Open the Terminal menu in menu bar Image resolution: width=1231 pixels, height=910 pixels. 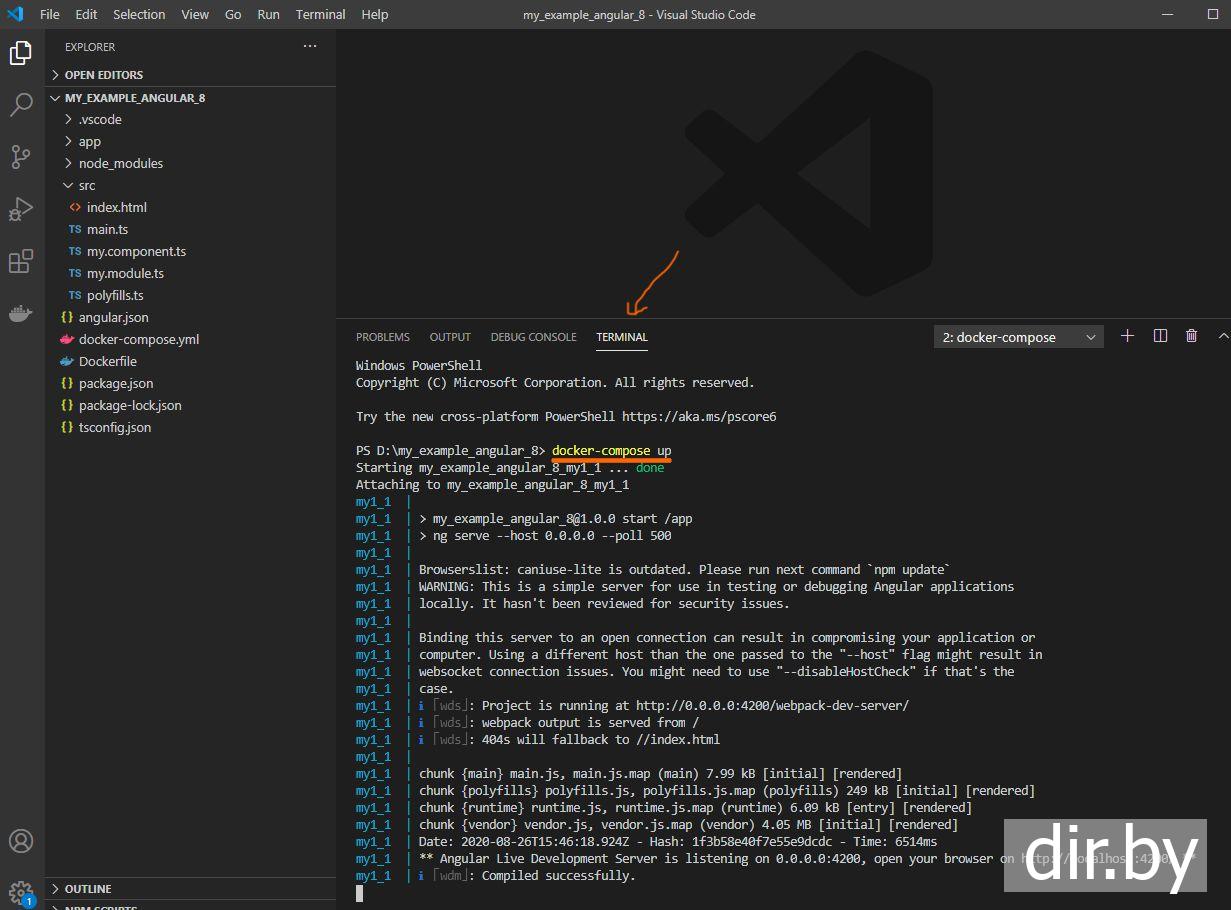pyautogui.click(x=320, y=14)
